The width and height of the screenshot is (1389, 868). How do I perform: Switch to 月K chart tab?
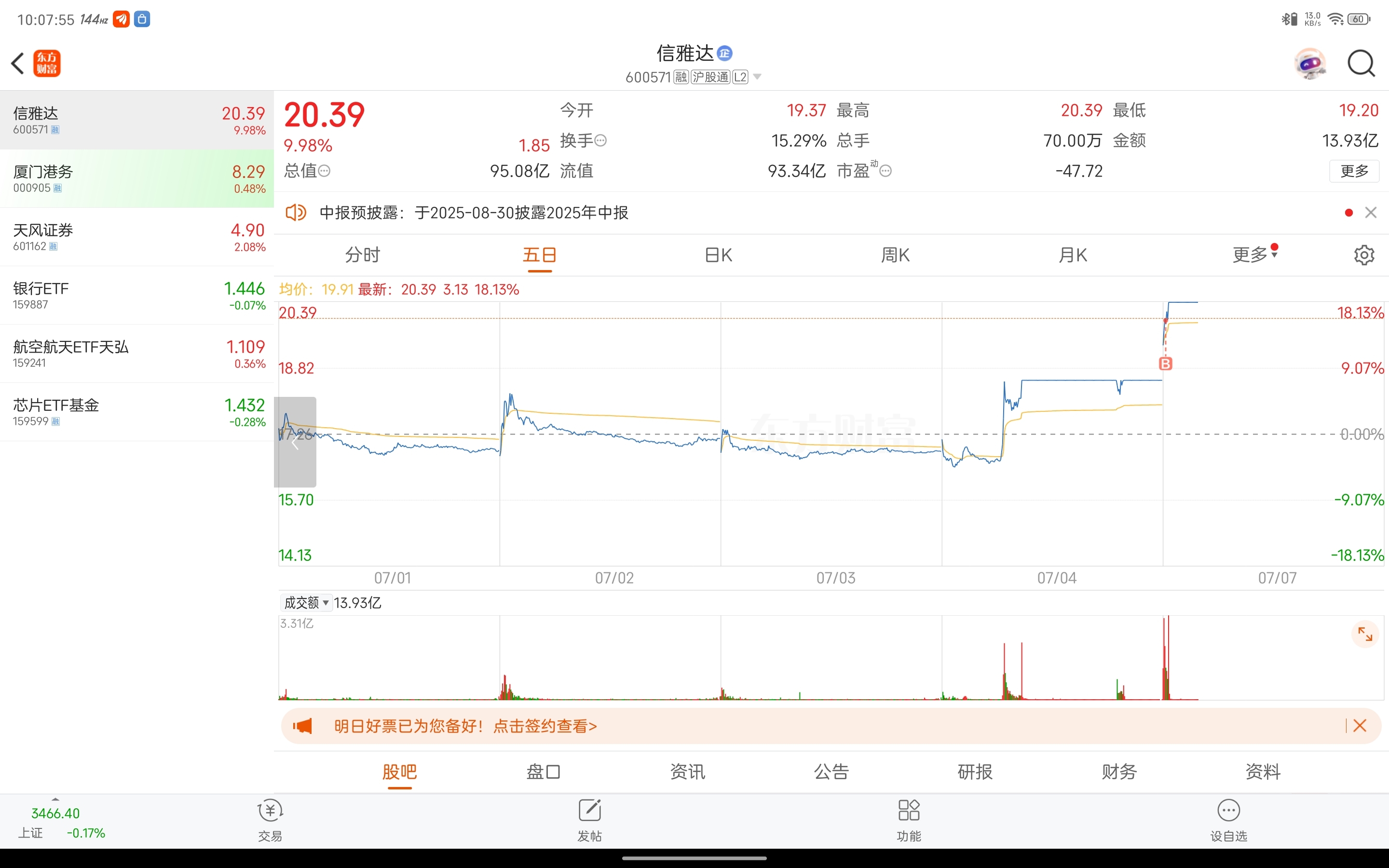click(x=1073, y=255)
